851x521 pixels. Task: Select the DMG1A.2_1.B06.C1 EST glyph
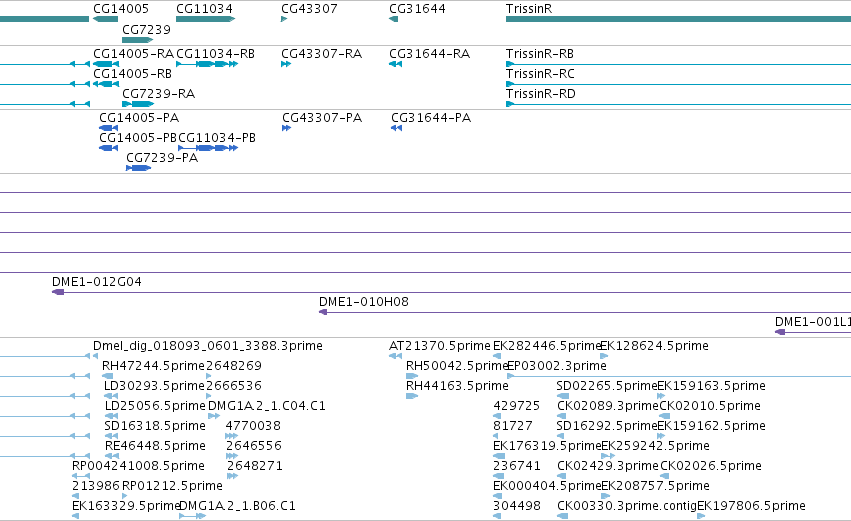[192, 516]
